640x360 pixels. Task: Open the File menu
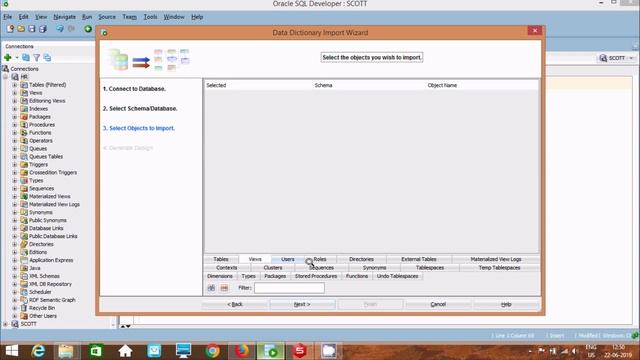point(7,17)
